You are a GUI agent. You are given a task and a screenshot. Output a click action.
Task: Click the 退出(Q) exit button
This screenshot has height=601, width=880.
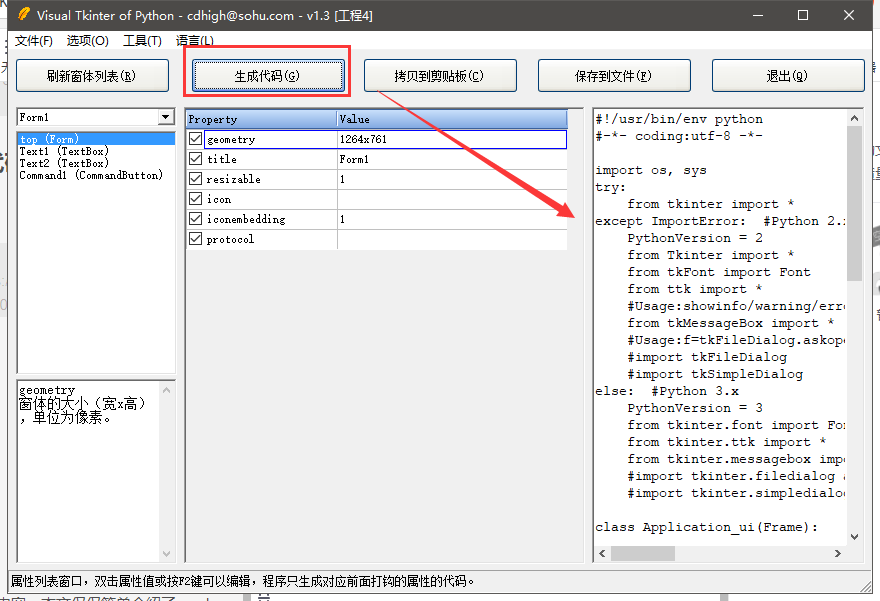pyautogui.click(x=788, y=75)
